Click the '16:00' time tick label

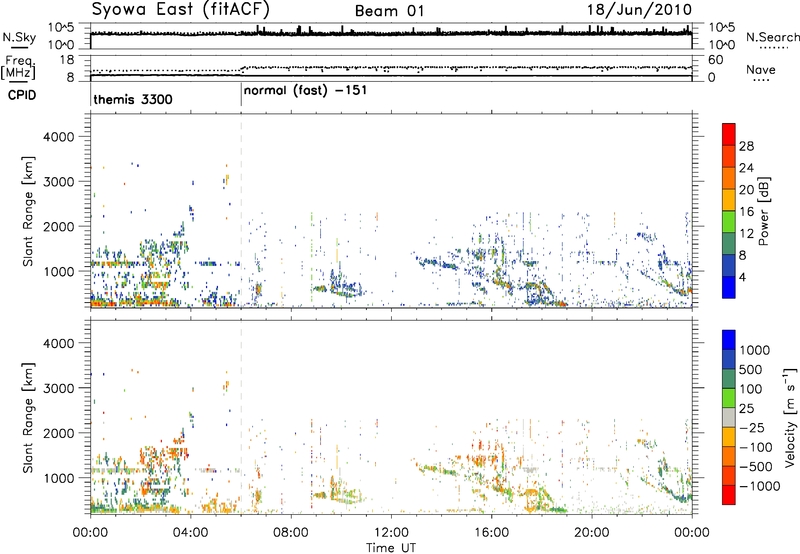[491, 533]
